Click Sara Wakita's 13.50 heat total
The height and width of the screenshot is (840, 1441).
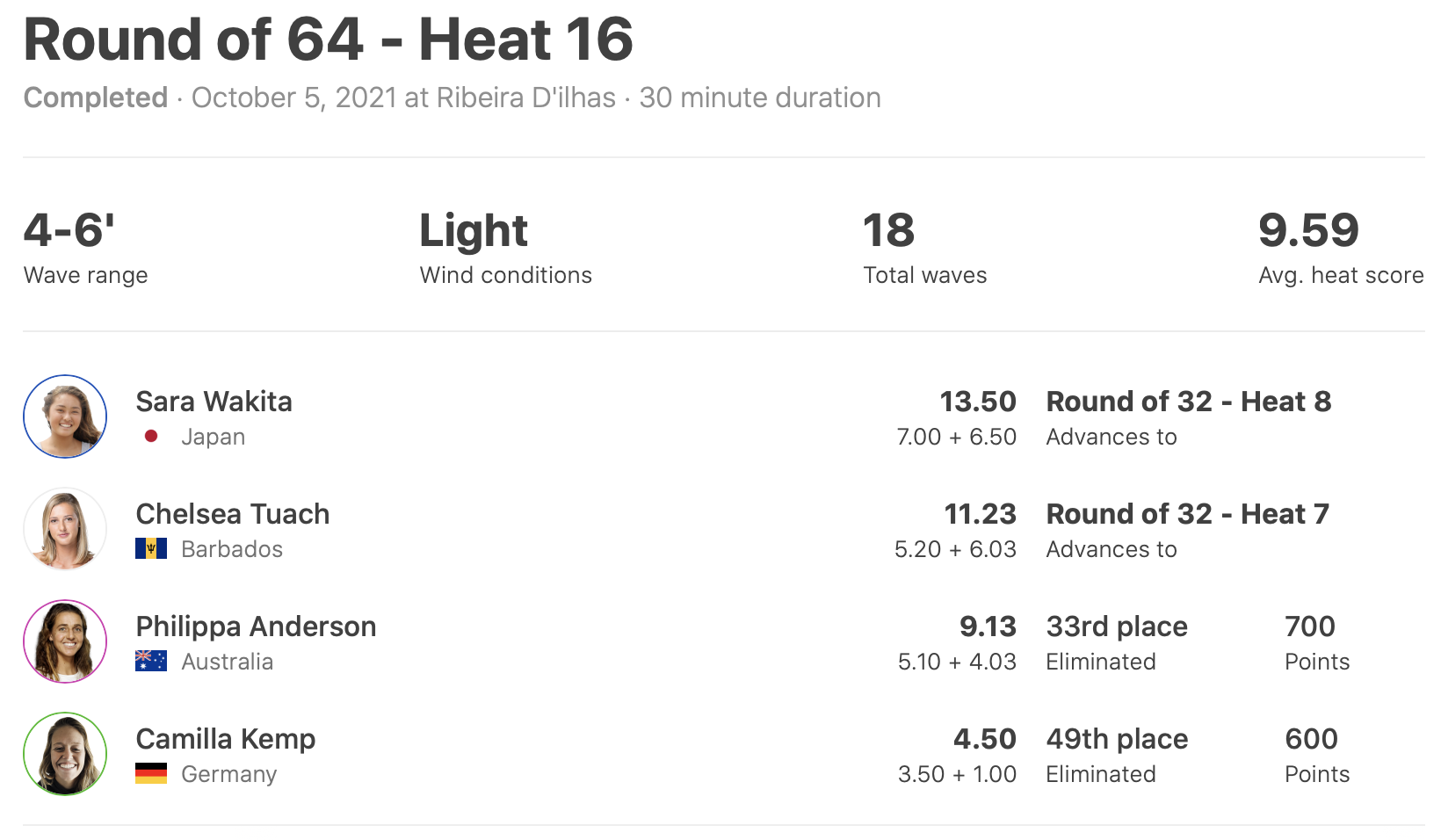point(978,402)
